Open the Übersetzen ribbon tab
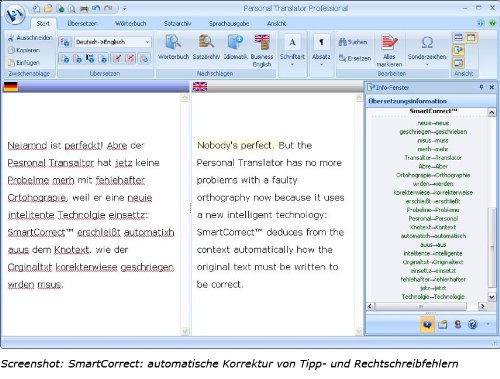 point(82,23)
